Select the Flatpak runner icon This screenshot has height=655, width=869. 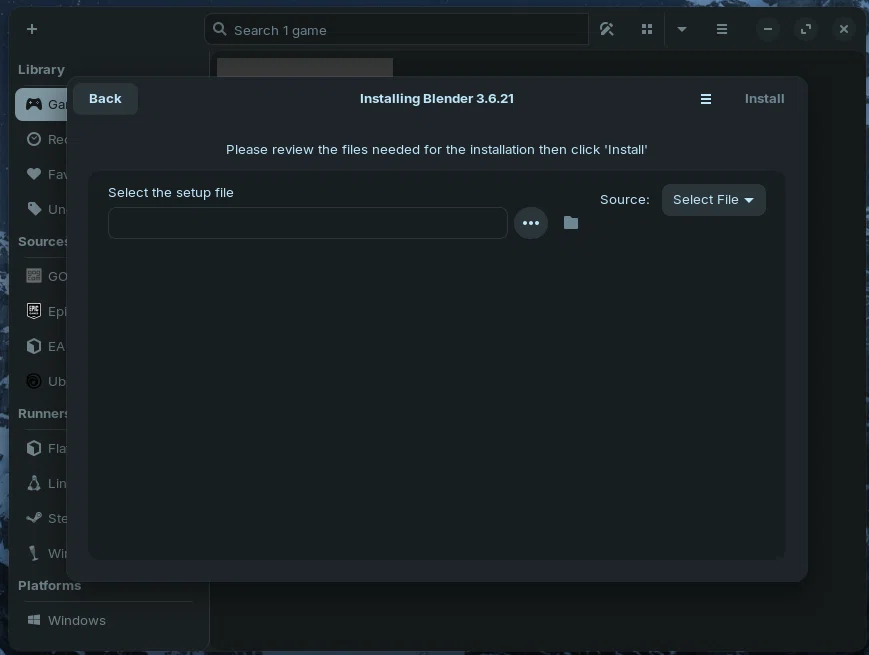pos(34,448)
